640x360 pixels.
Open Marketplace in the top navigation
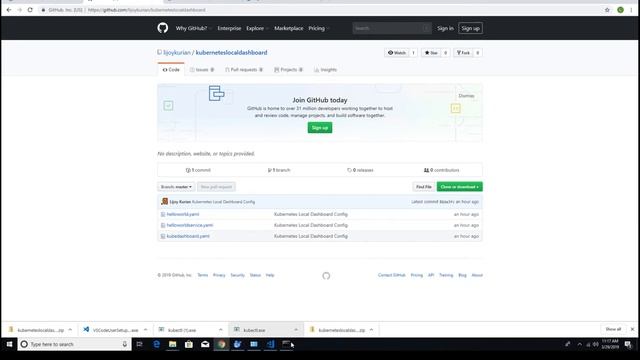coord(289,28)
